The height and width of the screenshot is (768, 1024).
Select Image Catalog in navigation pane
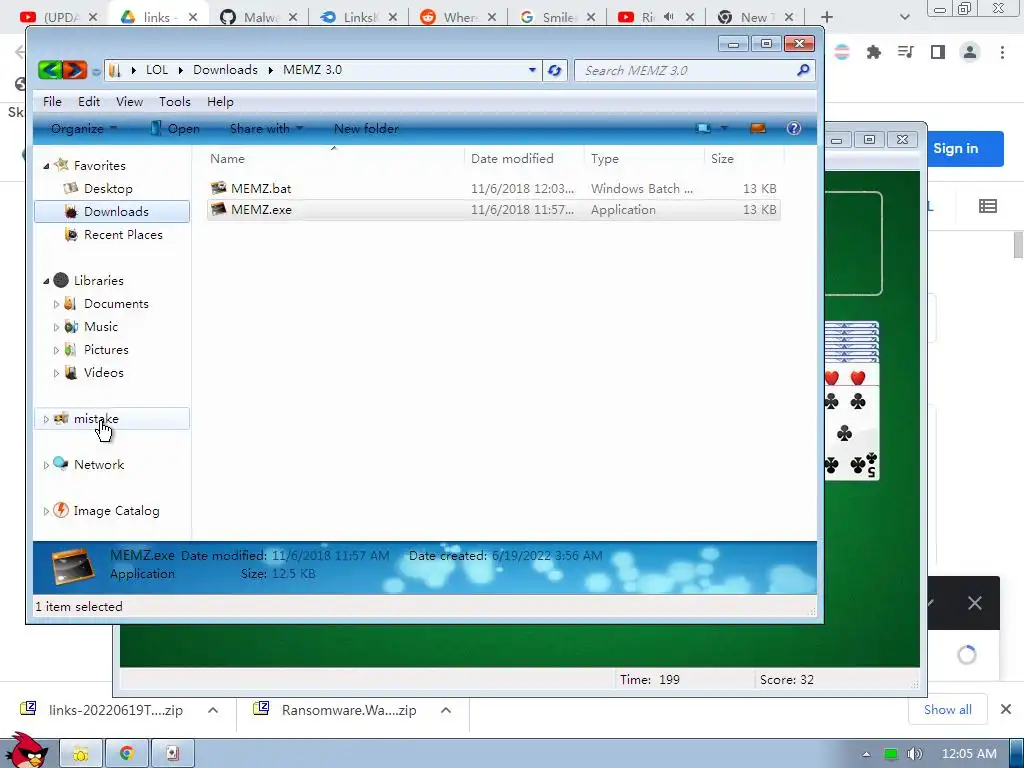point(116,511)
